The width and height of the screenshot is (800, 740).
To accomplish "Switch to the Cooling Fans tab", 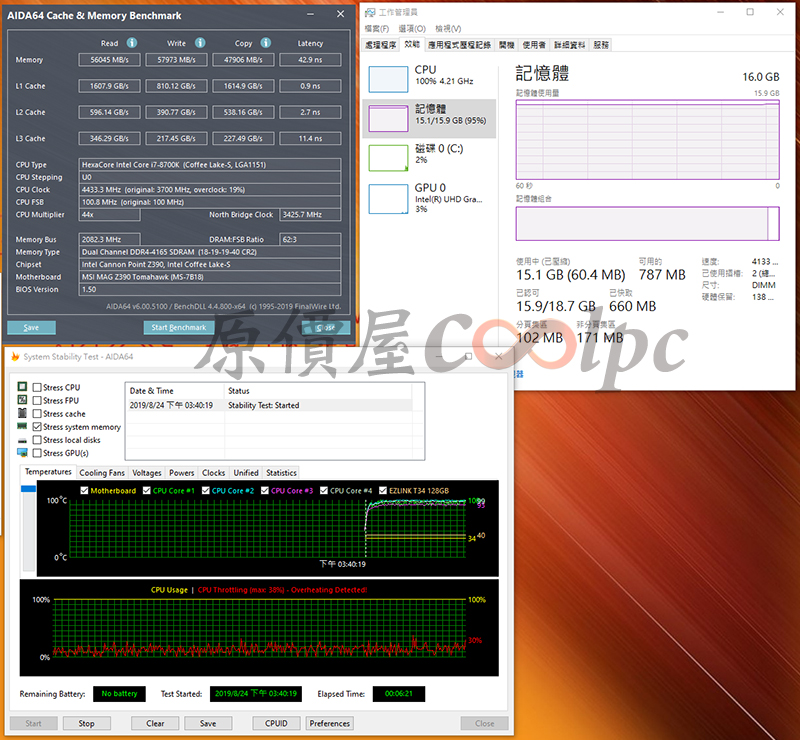I will pos(102,472).
